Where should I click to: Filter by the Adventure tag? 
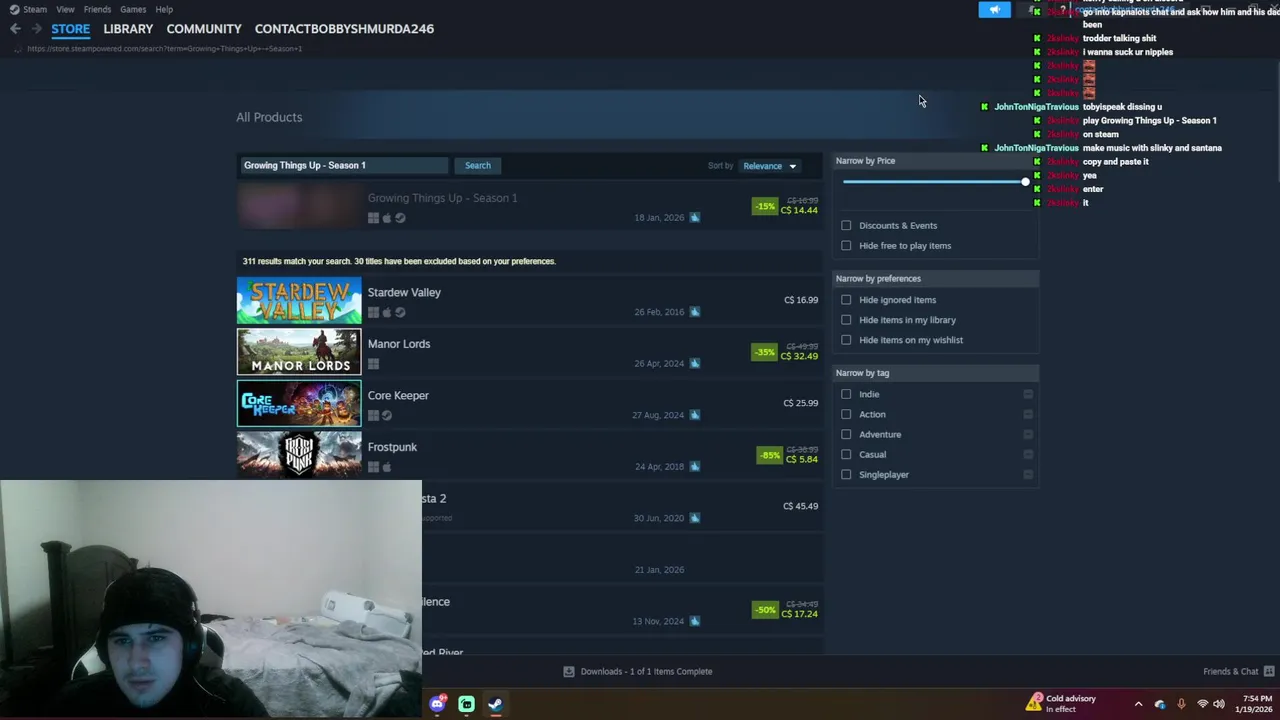click(x=846, y=434)
